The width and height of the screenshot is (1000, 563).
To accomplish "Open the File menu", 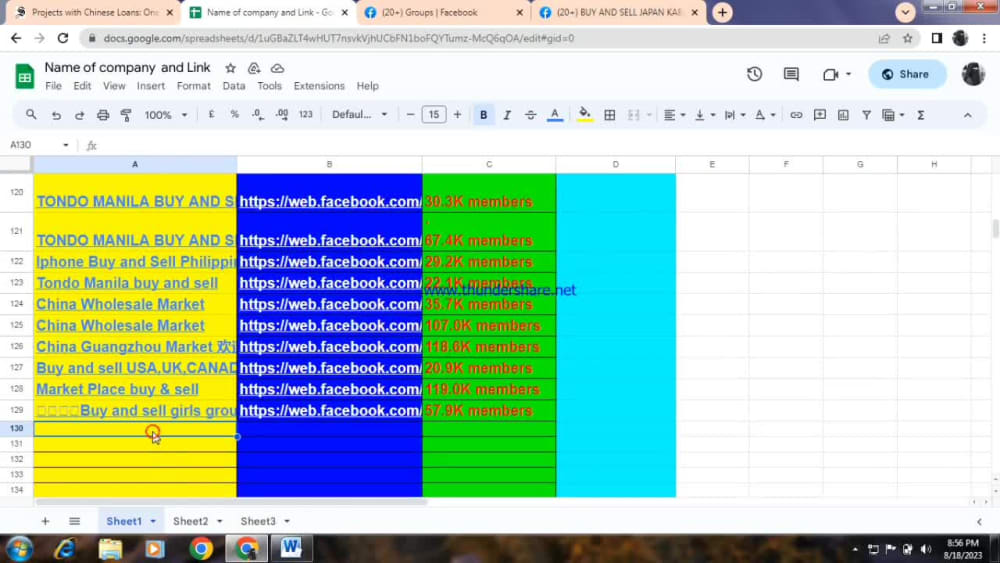I will tap(54, 86).
